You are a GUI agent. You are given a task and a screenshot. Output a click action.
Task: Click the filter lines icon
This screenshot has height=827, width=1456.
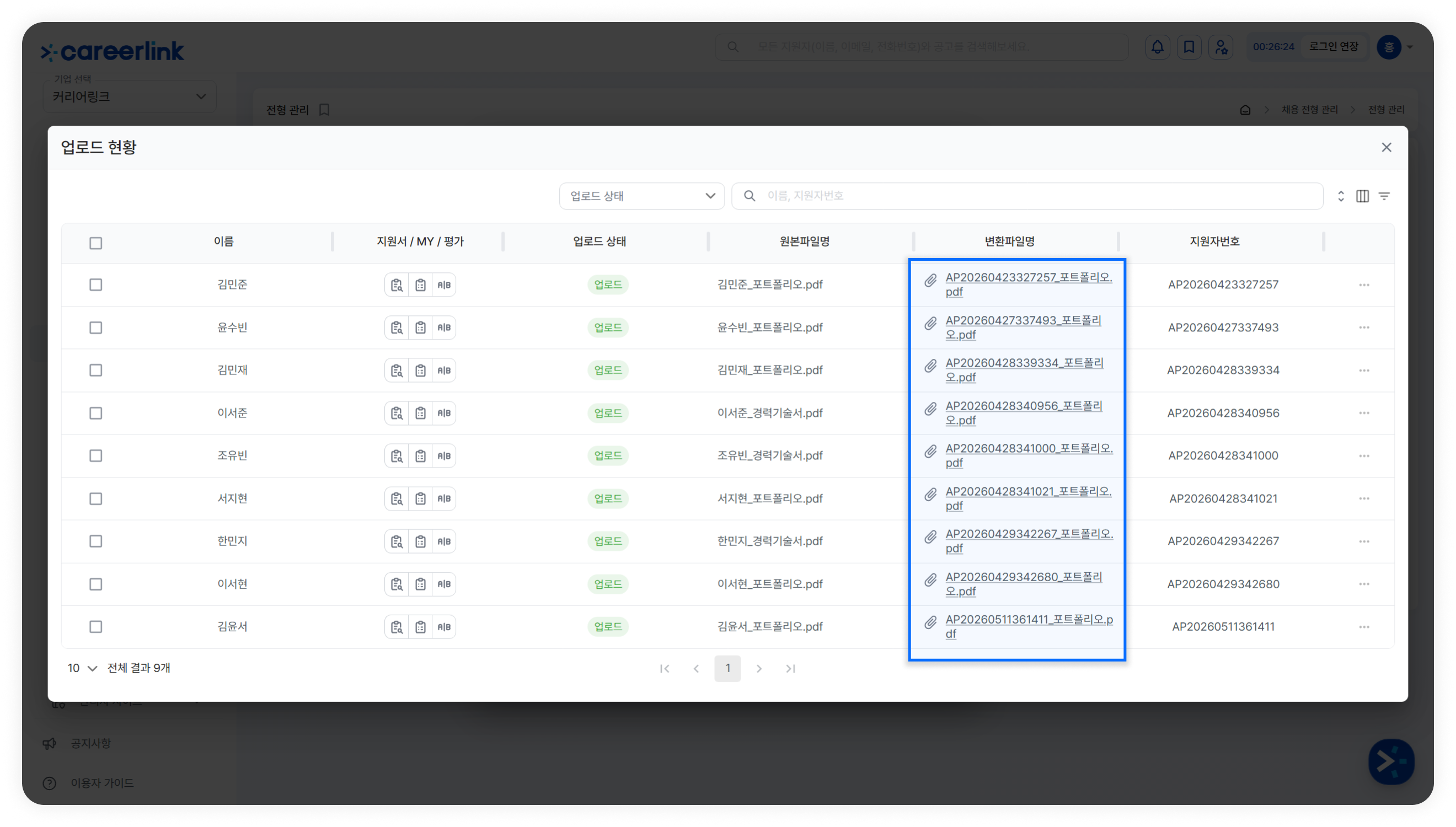coord(1384,196)
